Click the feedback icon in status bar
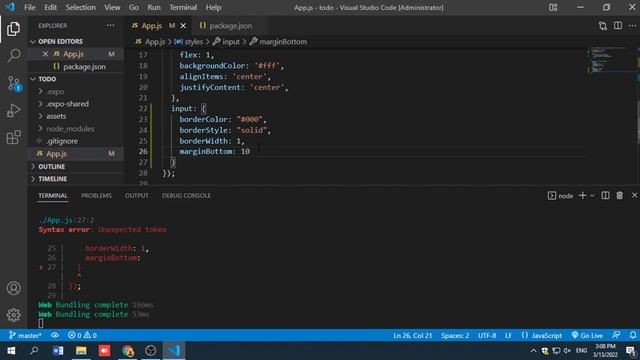The width and height of the screenshot is (640, 360). pos(616,336)
